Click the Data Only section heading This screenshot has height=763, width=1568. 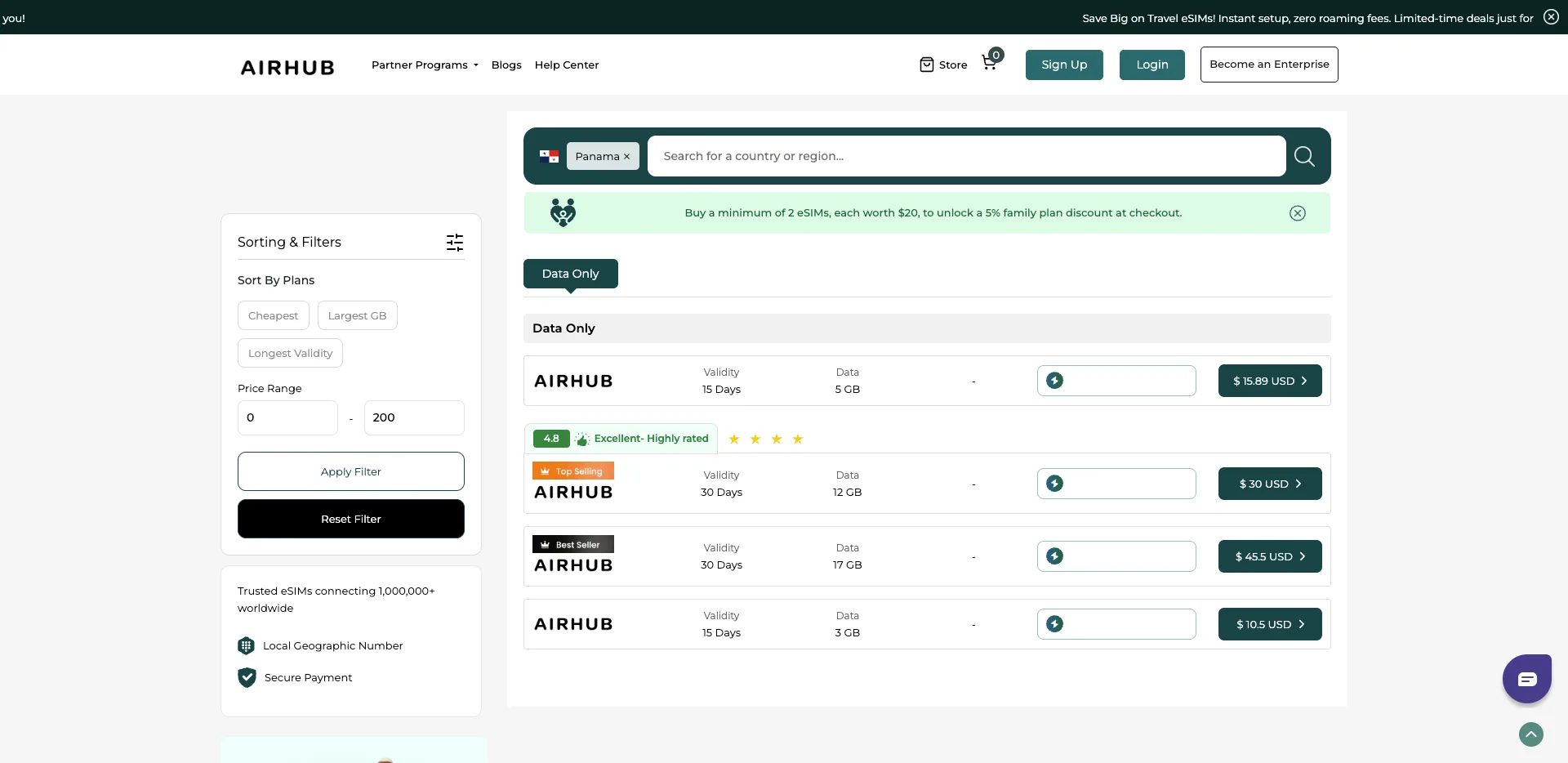tap(563, 328)
